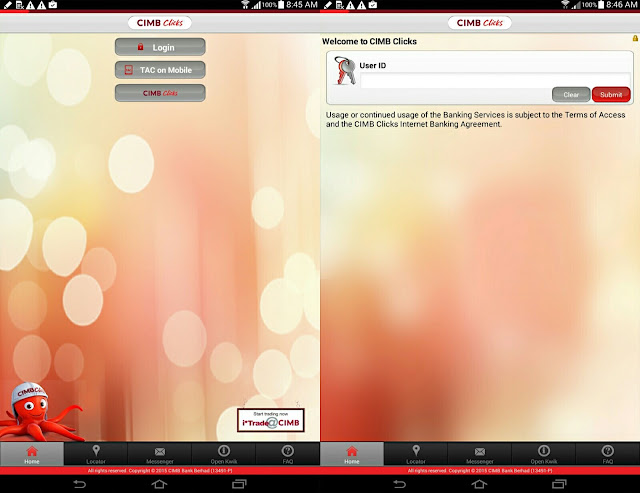Click the Clear button

(x=571, y=95)
